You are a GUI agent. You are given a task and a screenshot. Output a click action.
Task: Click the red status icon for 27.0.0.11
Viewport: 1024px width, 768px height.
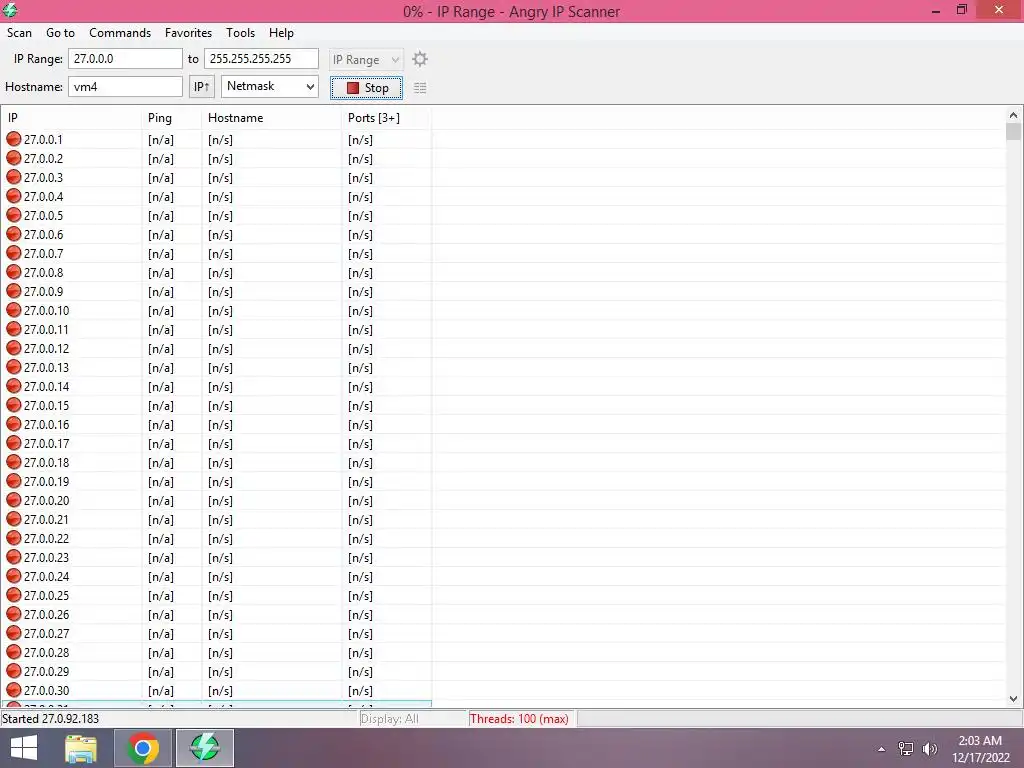click(14, 329)
